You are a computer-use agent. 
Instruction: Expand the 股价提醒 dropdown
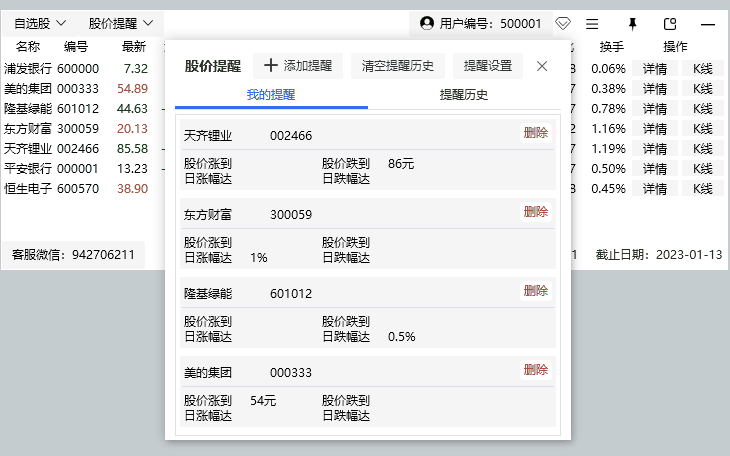121,23
